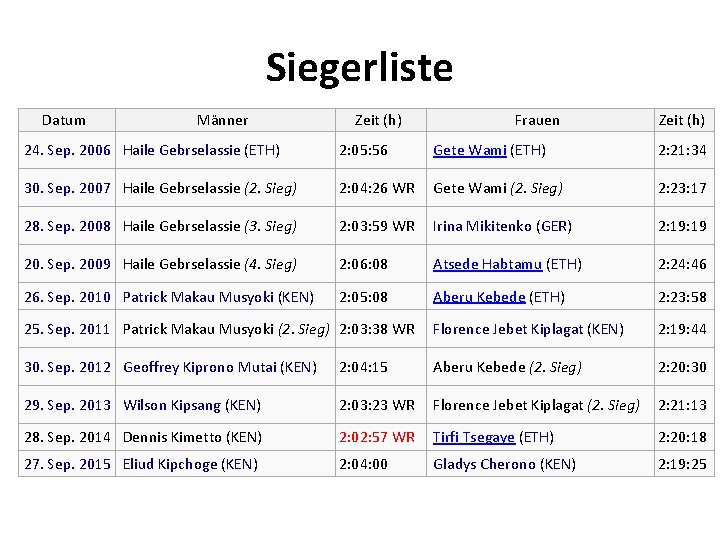Screen dimensions: 720x540
Task: Open the 24. Sep. 2006 date
Action: [x=68, y=150]
